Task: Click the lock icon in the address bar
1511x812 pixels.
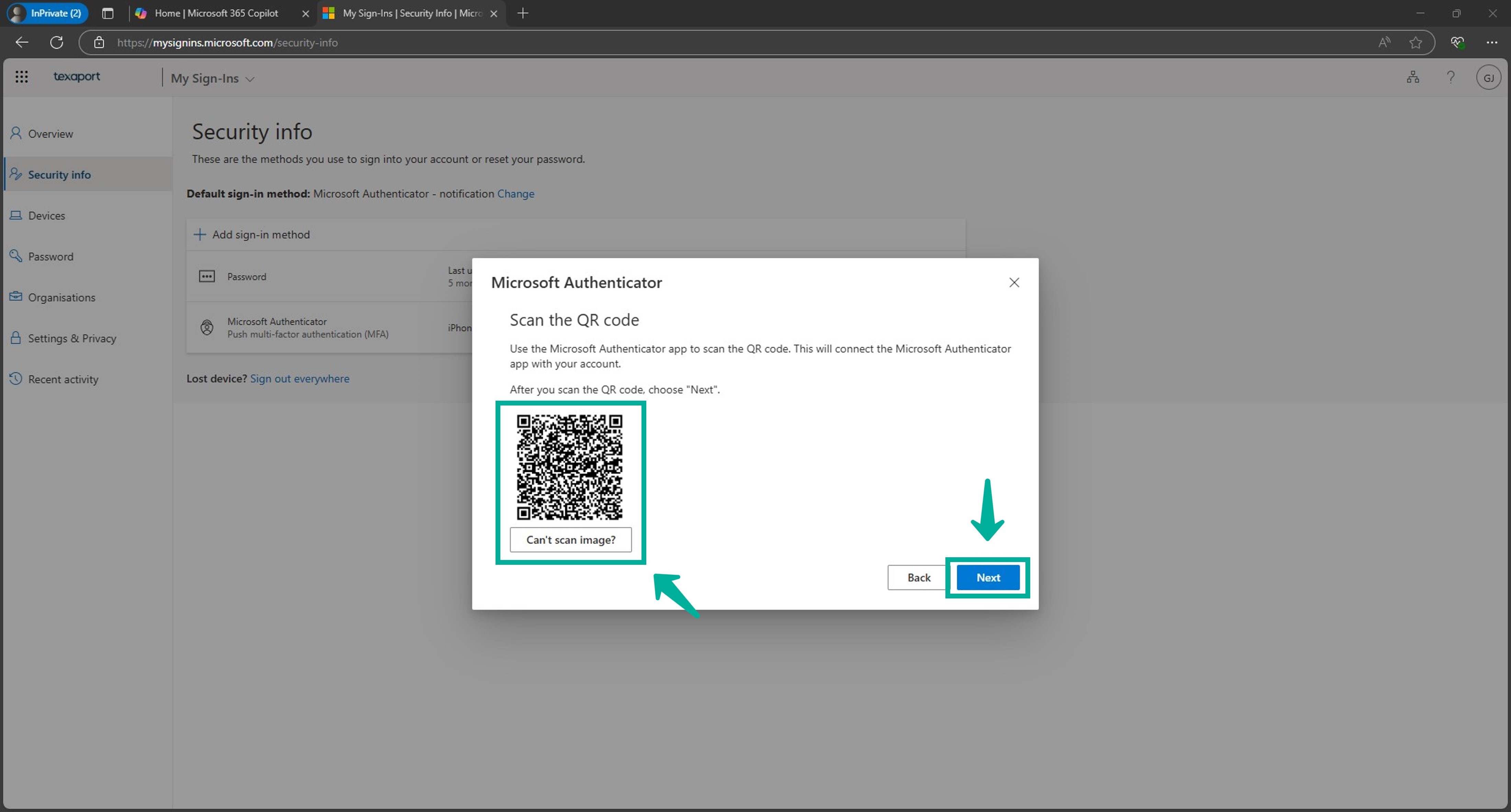Action: (x=99, y=42)
